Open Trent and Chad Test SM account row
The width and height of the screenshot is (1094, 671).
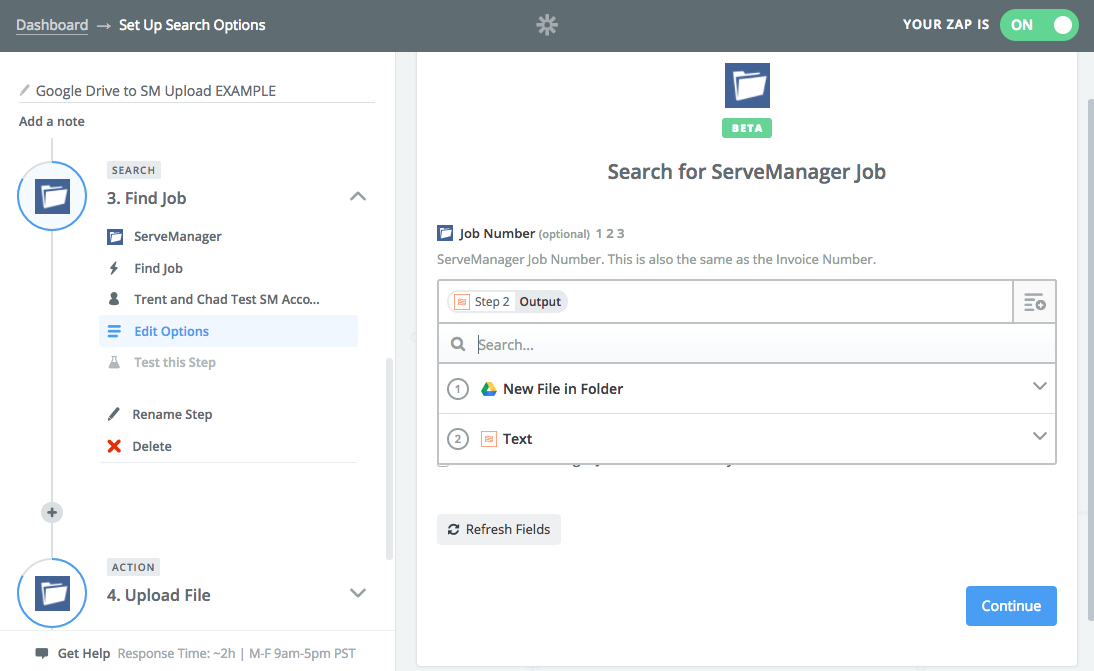click(228, 299)
